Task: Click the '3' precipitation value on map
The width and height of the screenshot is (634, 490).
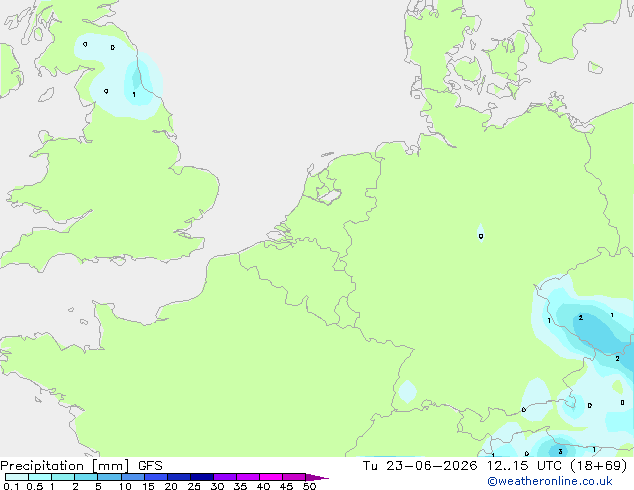Action: click(560, 452)
